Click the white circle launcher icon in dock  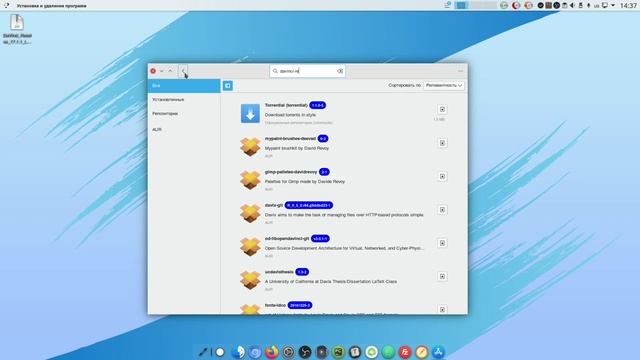[220, 352]
